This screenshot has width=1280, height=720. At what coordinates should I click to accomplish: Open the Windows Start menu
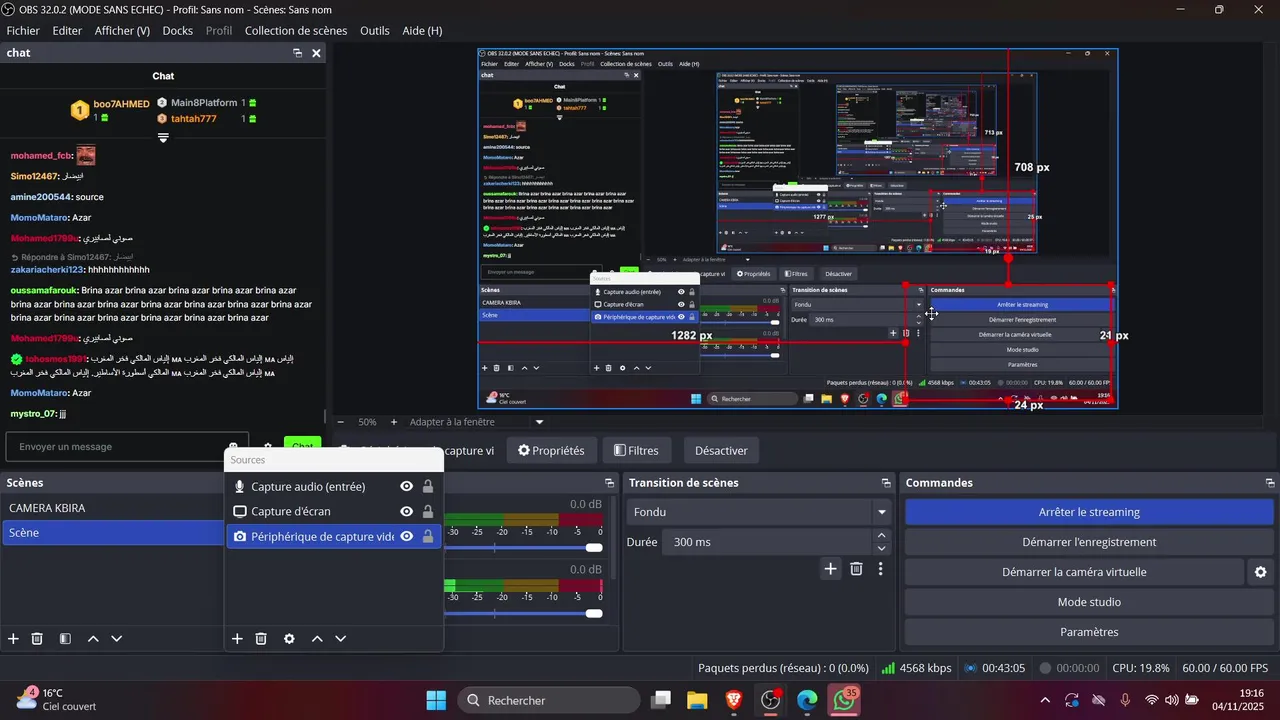point(437,701)
